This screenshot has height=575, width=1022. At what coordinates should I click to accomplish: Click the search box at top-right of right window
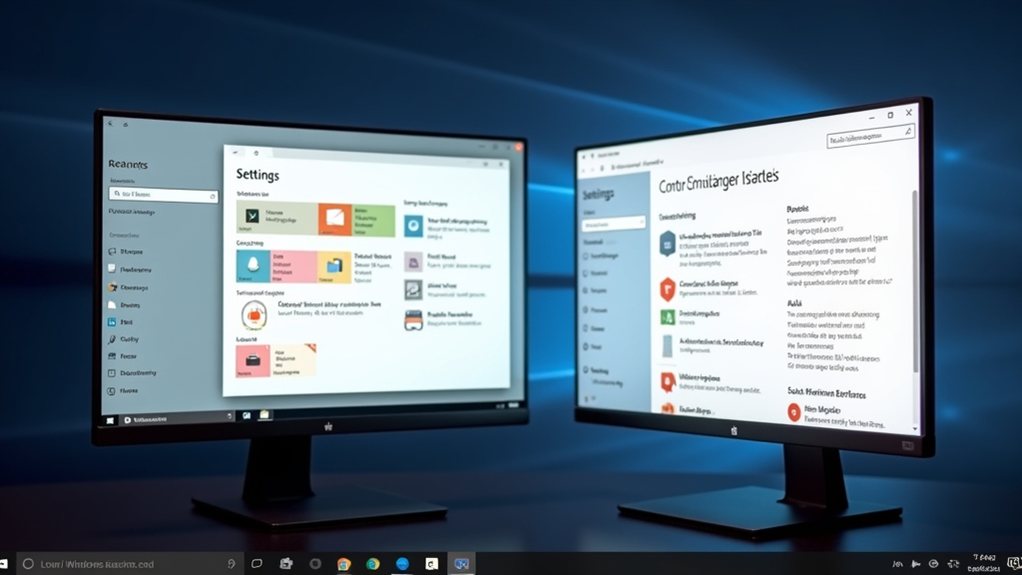(x=869, y=141)
